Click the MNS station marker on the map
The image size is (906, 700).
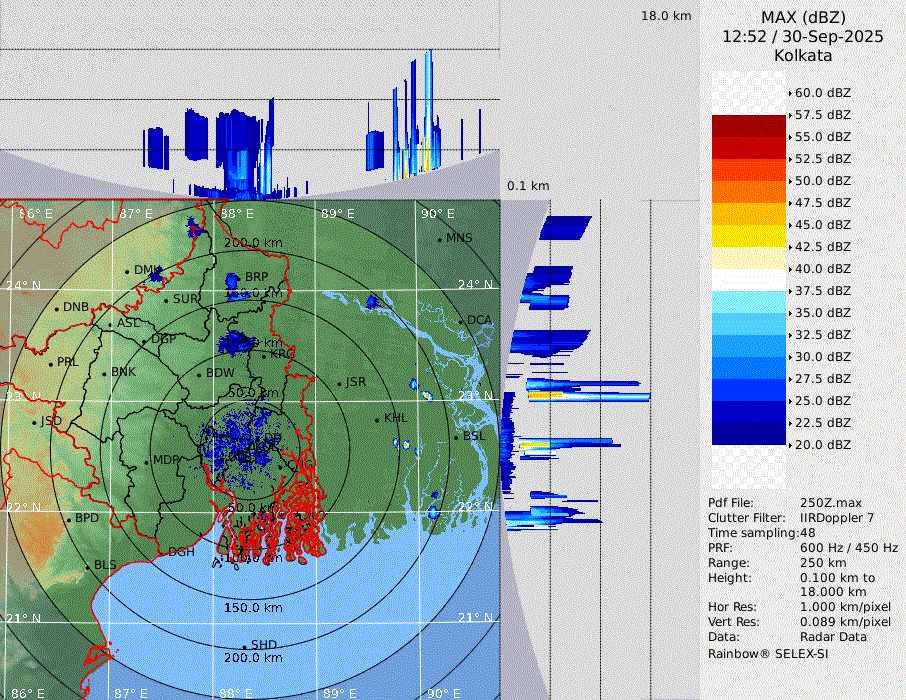click(439, 239)
